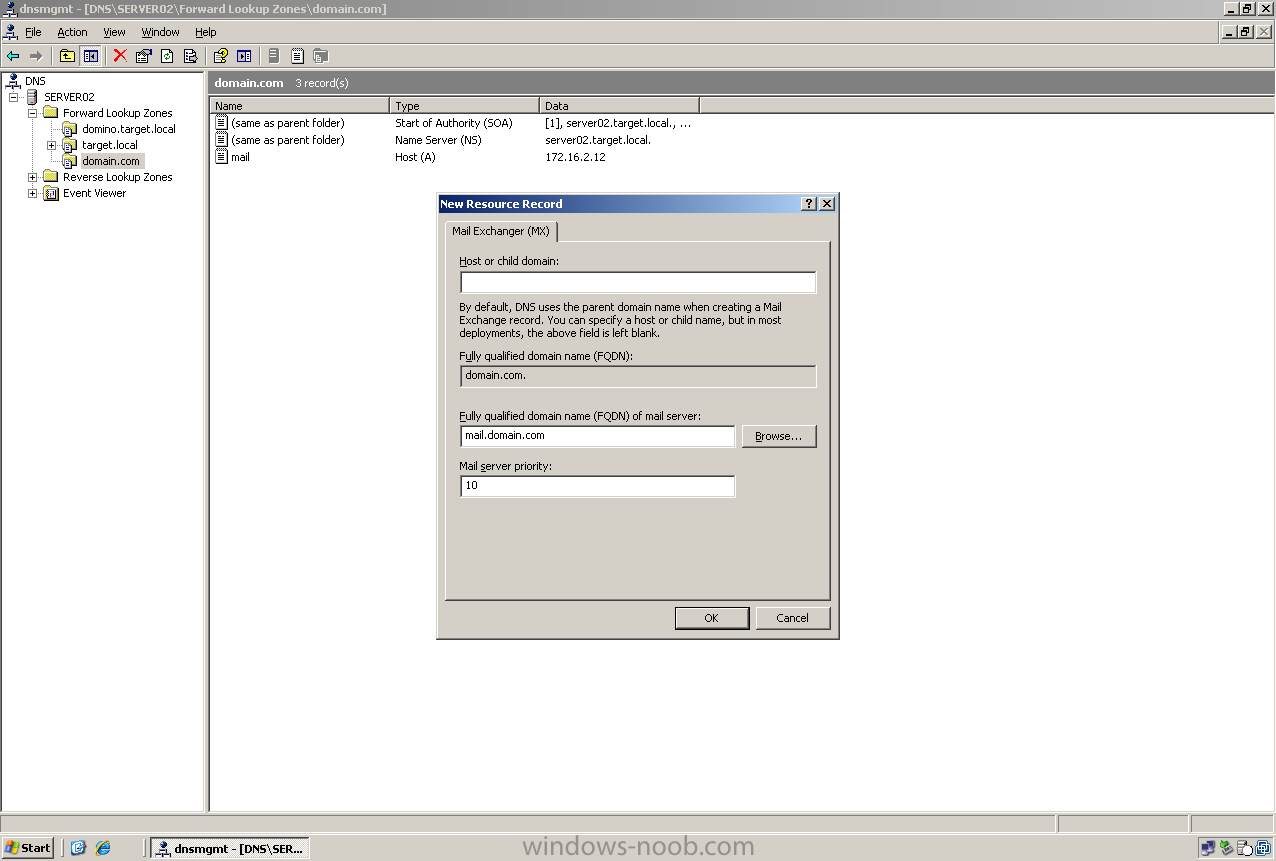Click the Event Viewer icon in tree
The width and height of the screenshot is (1276, 861).
(51, 193)
